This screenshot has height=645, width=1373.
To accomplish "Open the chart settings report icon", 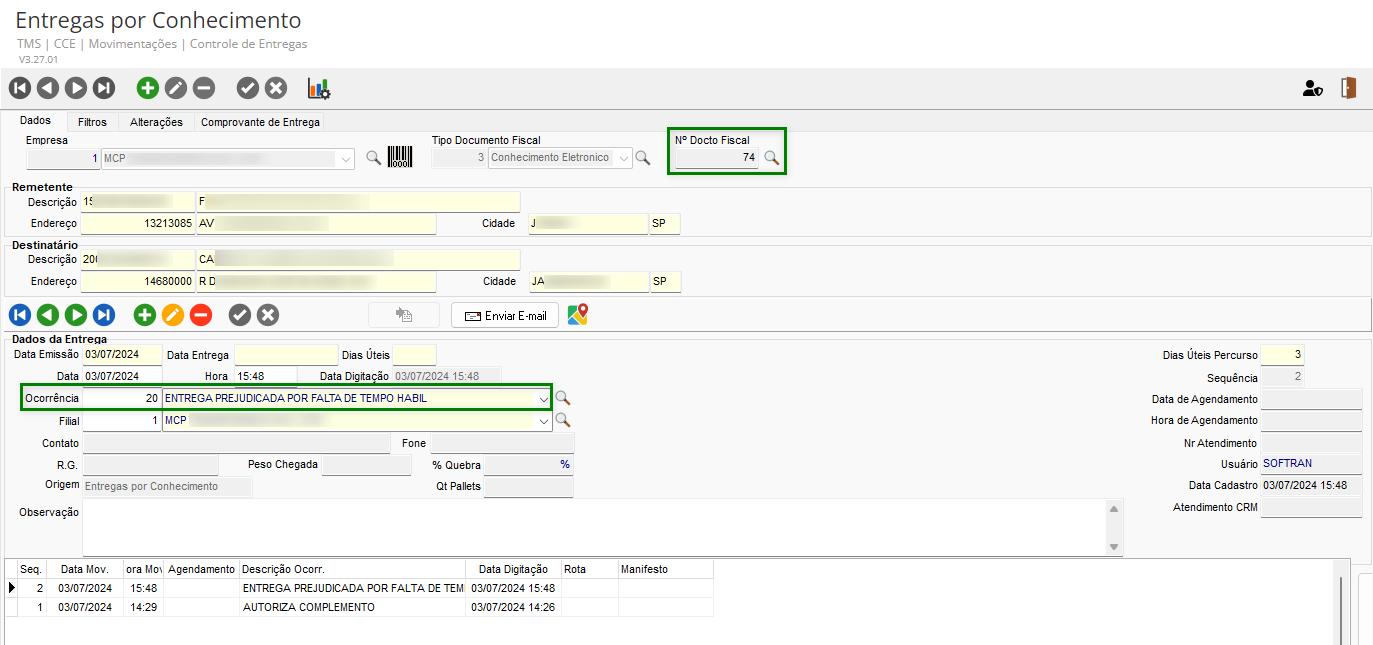I will [319, 88].
